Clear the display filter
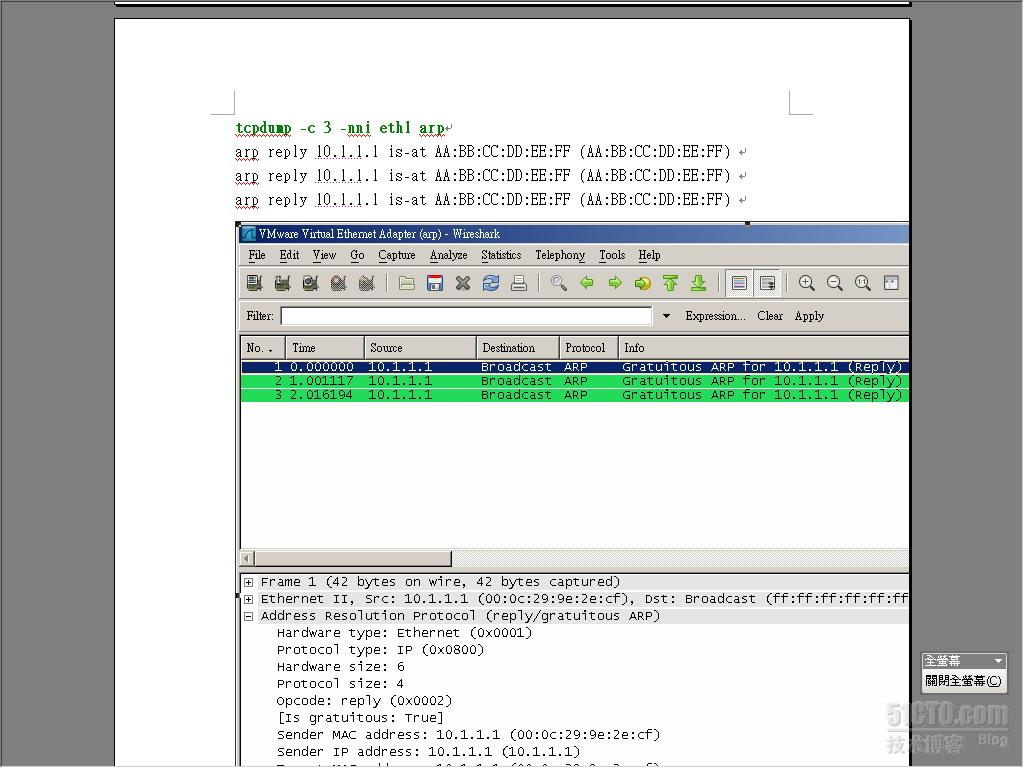The width and height of the screenshot is (1024, 768). (x=770, y=316)
